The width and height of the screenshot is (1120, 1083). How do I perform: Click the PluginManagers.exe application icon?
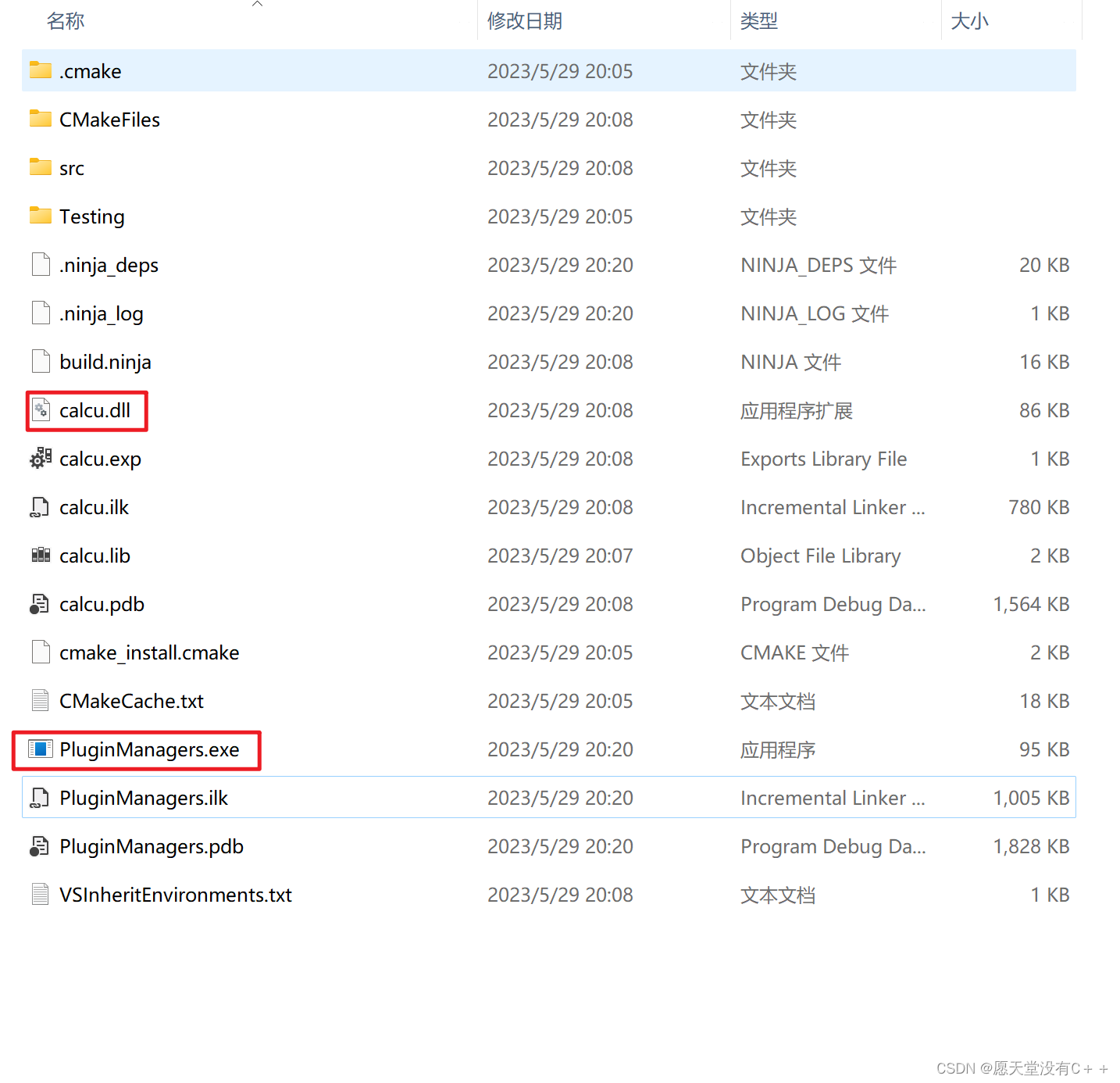[x=41, y=749]
